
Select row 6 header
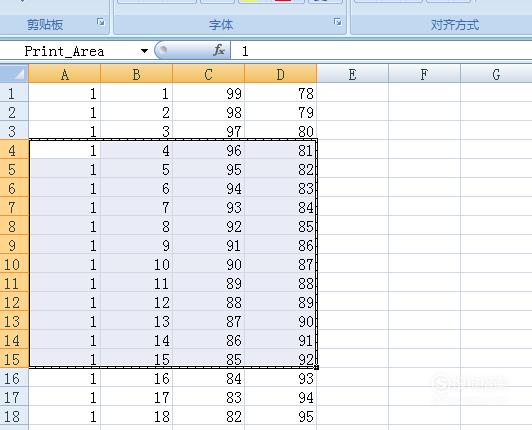14,188
